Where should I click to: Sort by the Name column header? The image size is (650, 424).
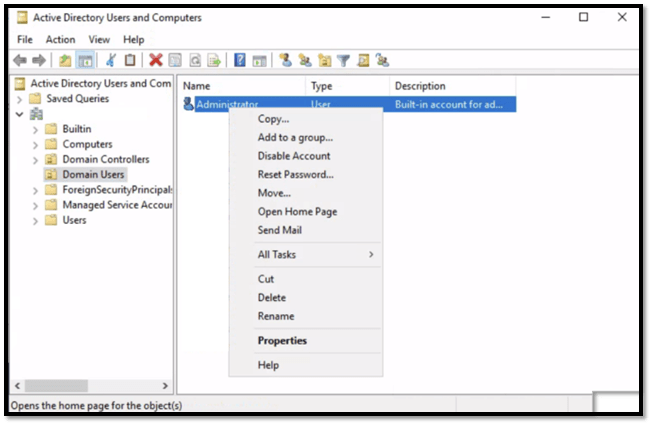pos(242,86)
